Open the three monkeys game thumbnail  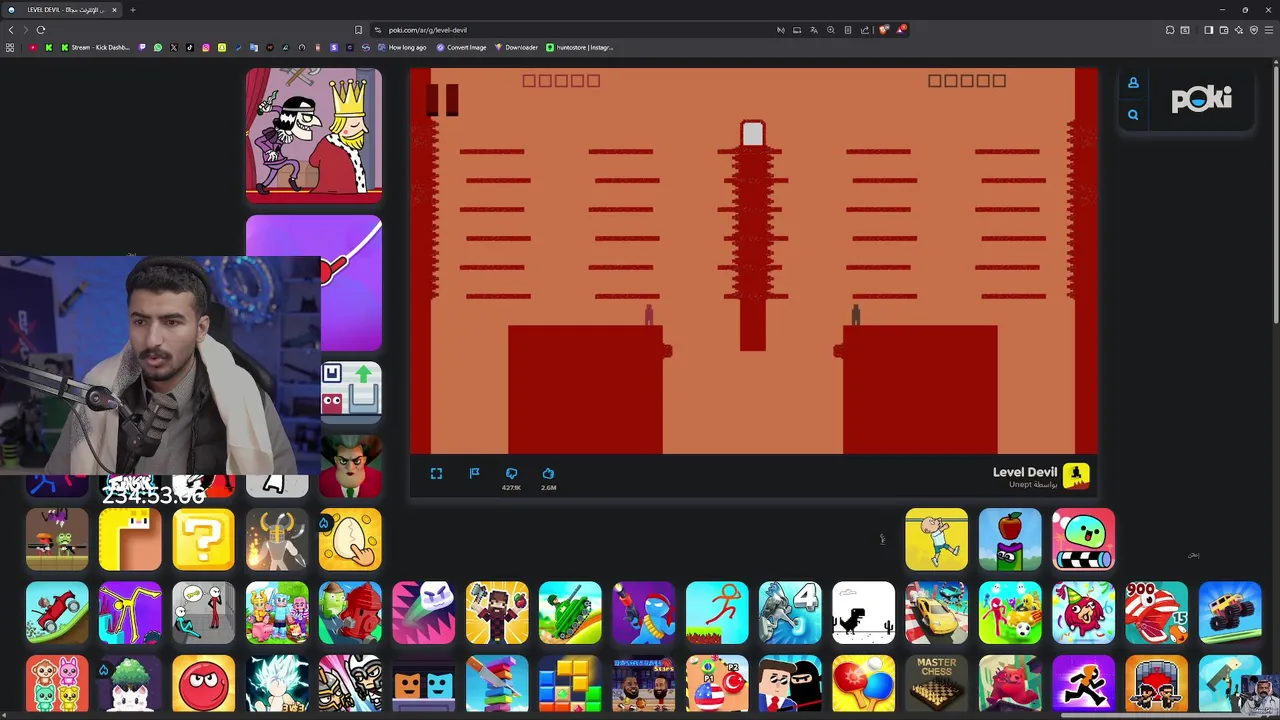57,685
